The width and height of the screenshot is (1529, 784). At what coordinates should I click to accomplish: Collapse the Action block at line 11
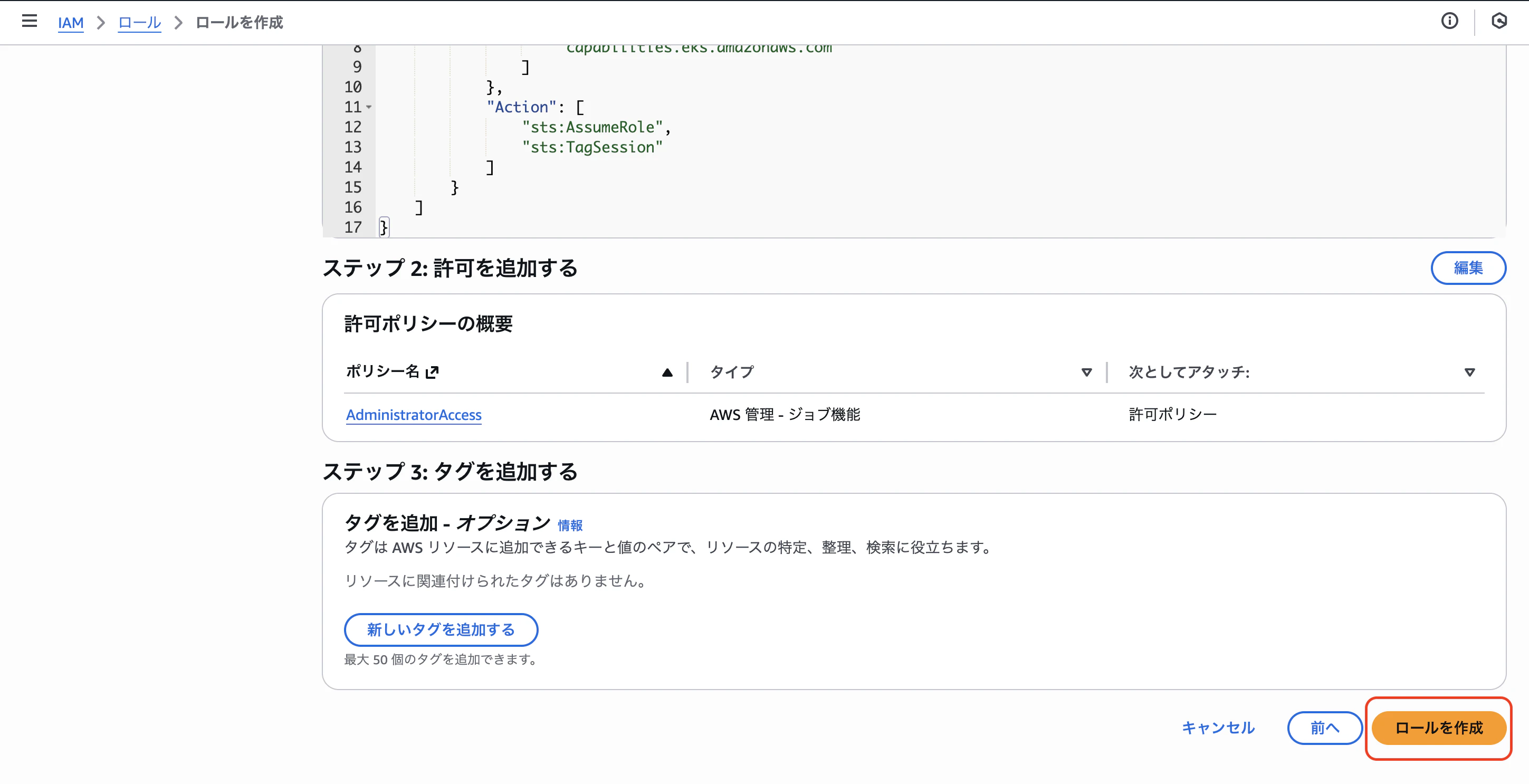pyautogui.click(x=370, y=108)
